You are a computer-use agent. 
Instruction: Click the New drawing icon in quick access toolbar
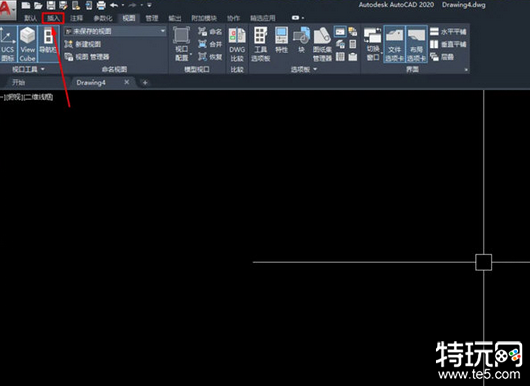(x=26, y=5)
